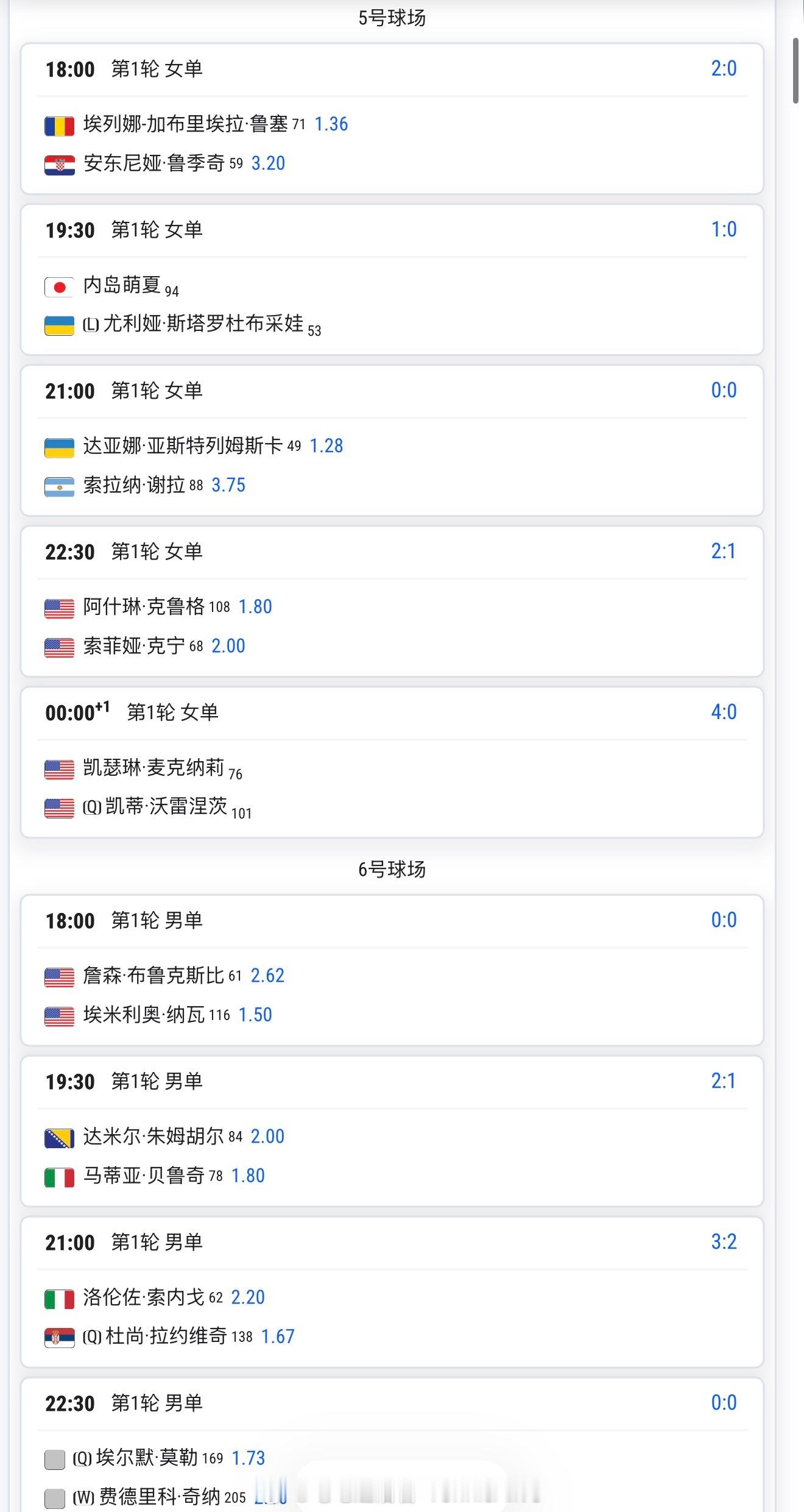Click gray placeholder flag beside 埃尔默·莫勒
This screenshot has height=1512, width=804.
tap(55, 1460)
